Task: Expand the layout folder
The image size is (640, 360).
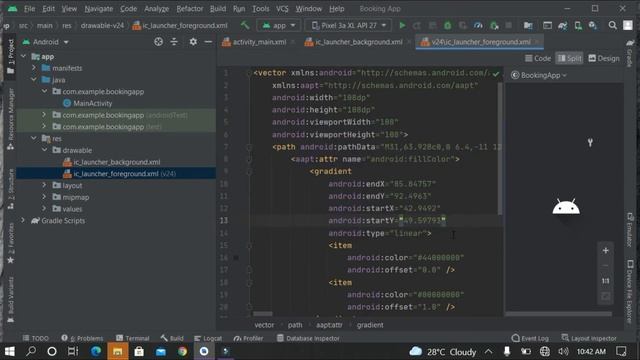Action: tap(44, 185)
